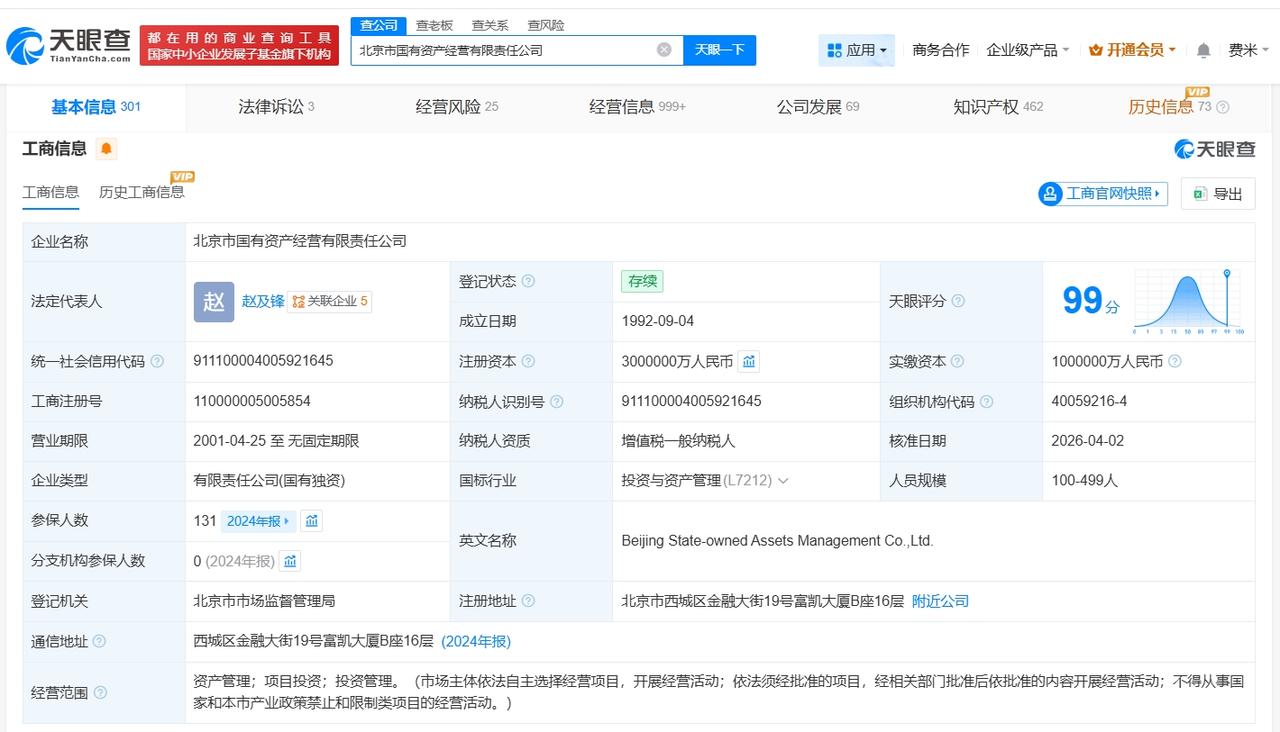Viewport: 1280px width, 732px height.
Task: Open chart icon next to 注册资本 value
Action: point(749,361)
